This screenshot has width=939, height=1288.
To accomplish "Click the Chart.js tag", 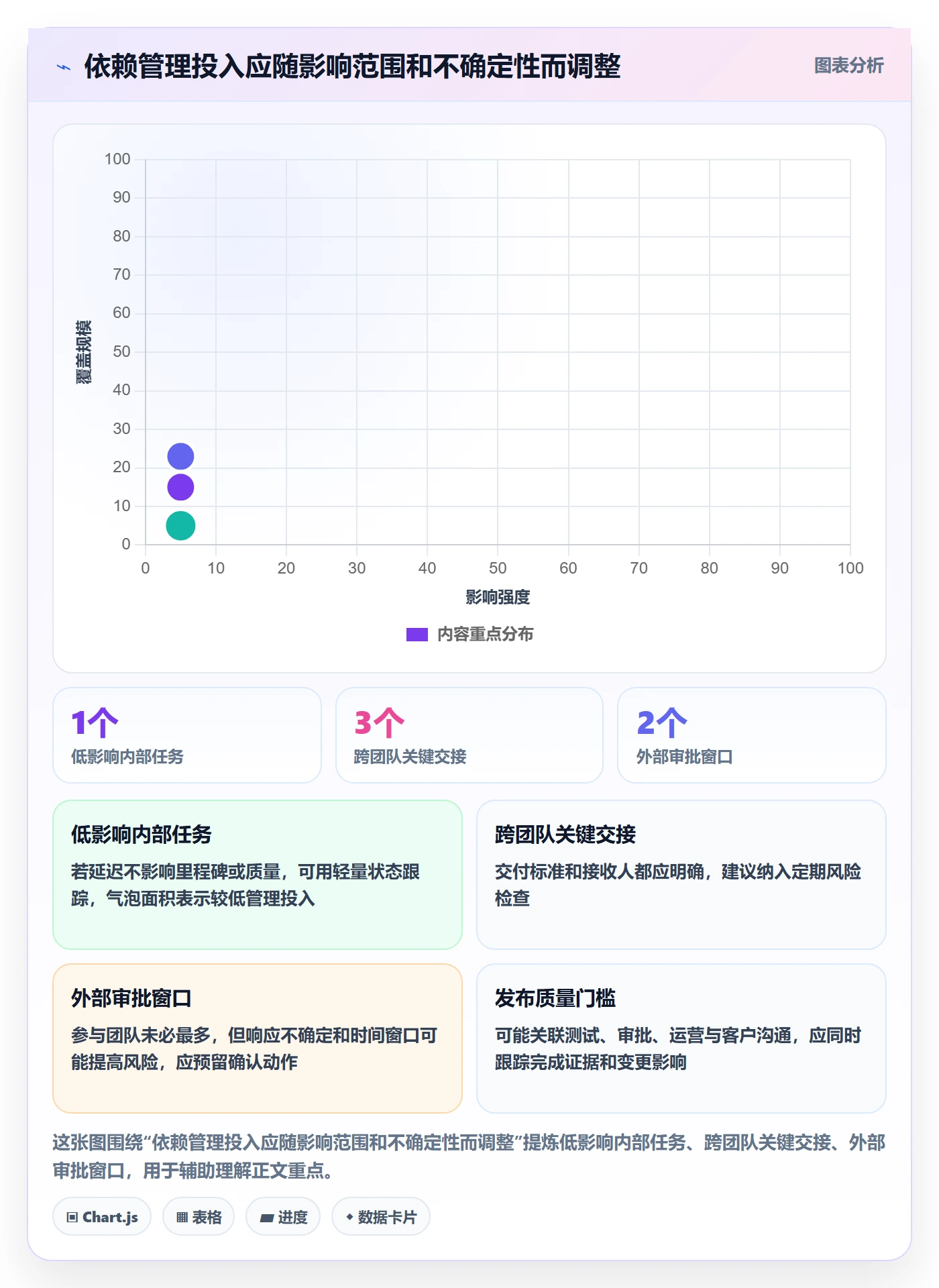I will pos(102,1217).
